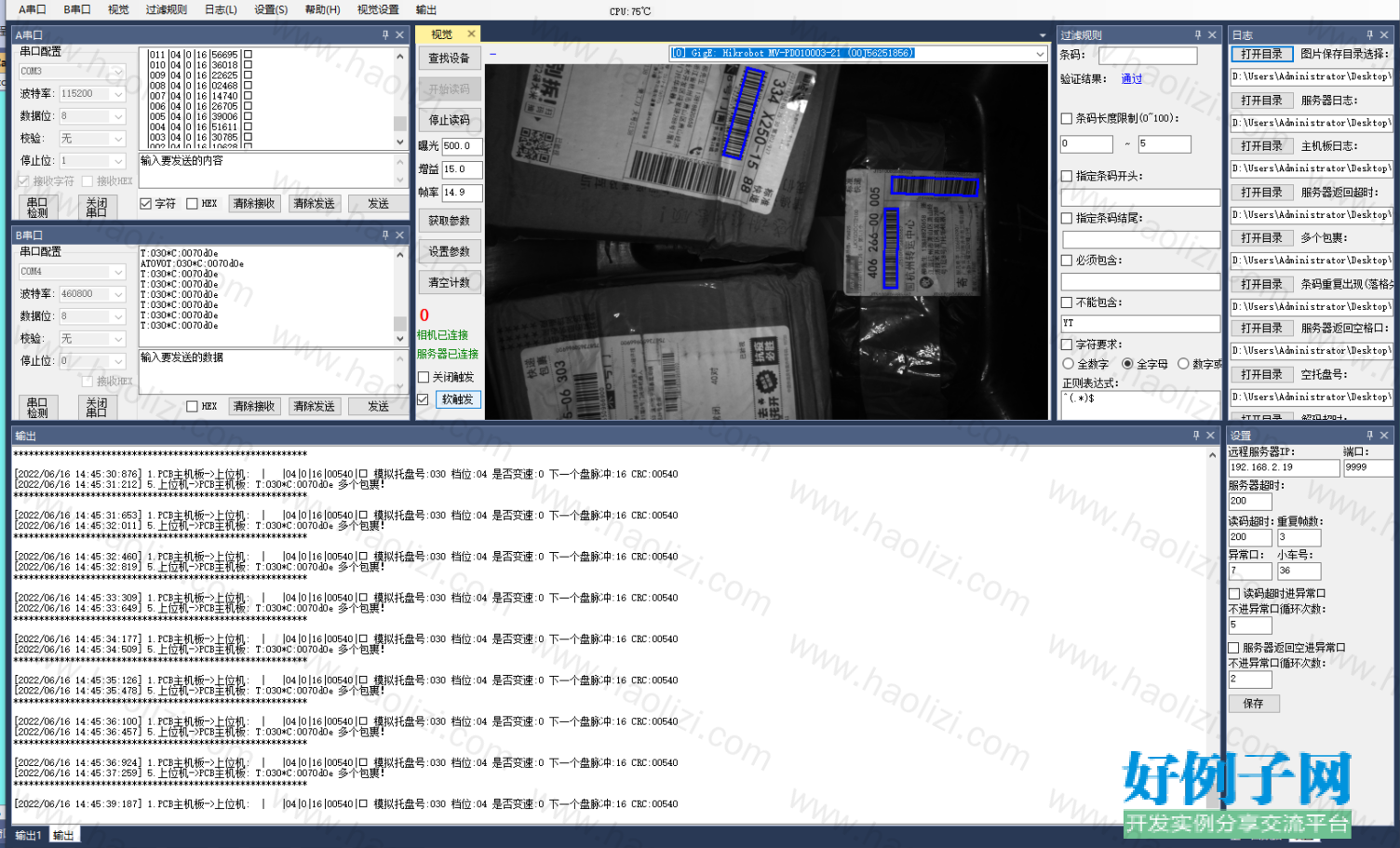The image size is (1400, 848).
Task: Enable 服务器返回空进异常口 checkbox
Action: click(x=1233, y=647)
